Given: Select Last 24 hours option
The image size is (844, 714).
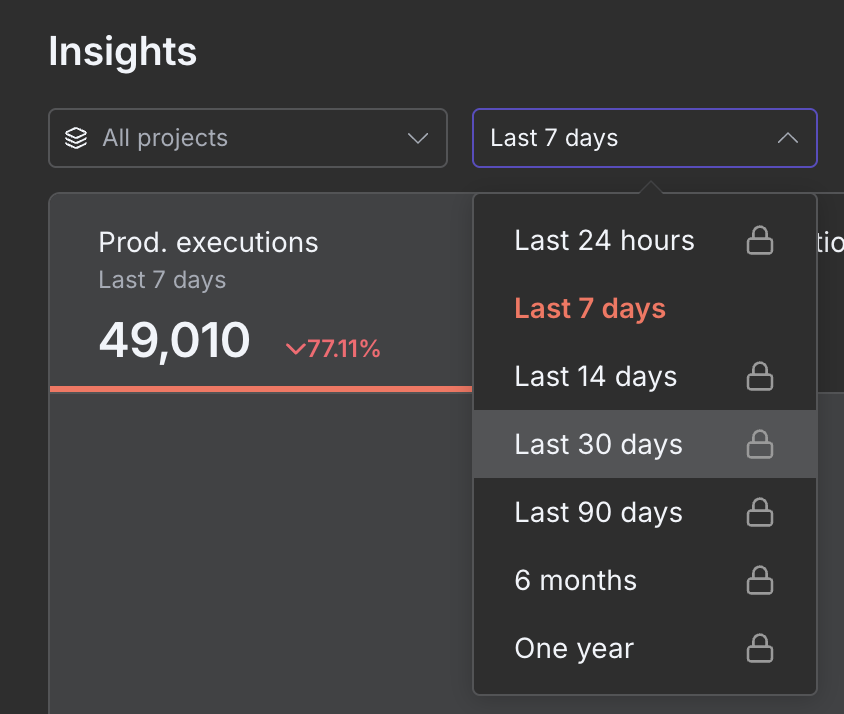Looking at the screenshot, I should 604,240.
